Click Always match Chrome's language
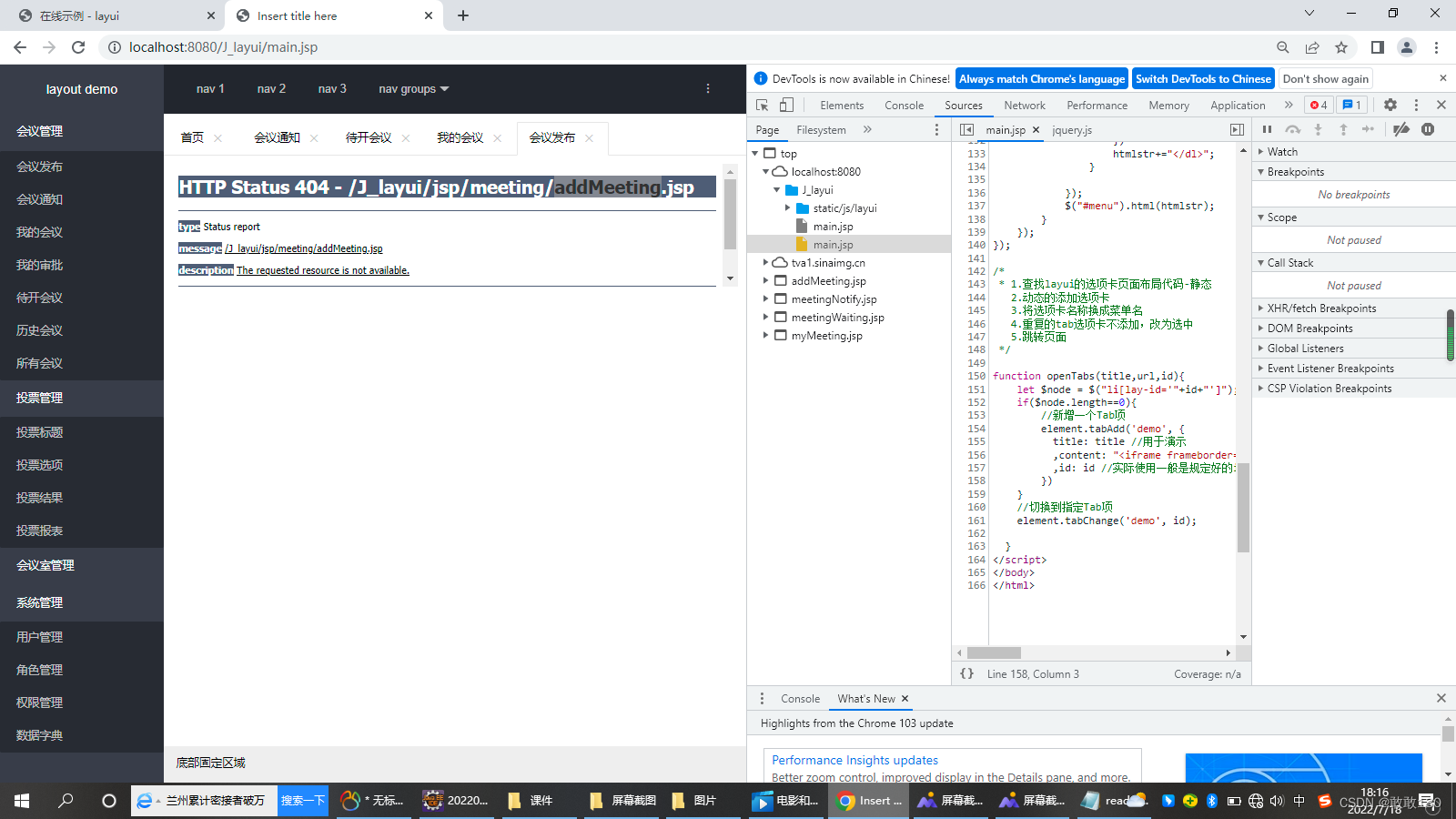1456x819 pixels. [1042, 79]
